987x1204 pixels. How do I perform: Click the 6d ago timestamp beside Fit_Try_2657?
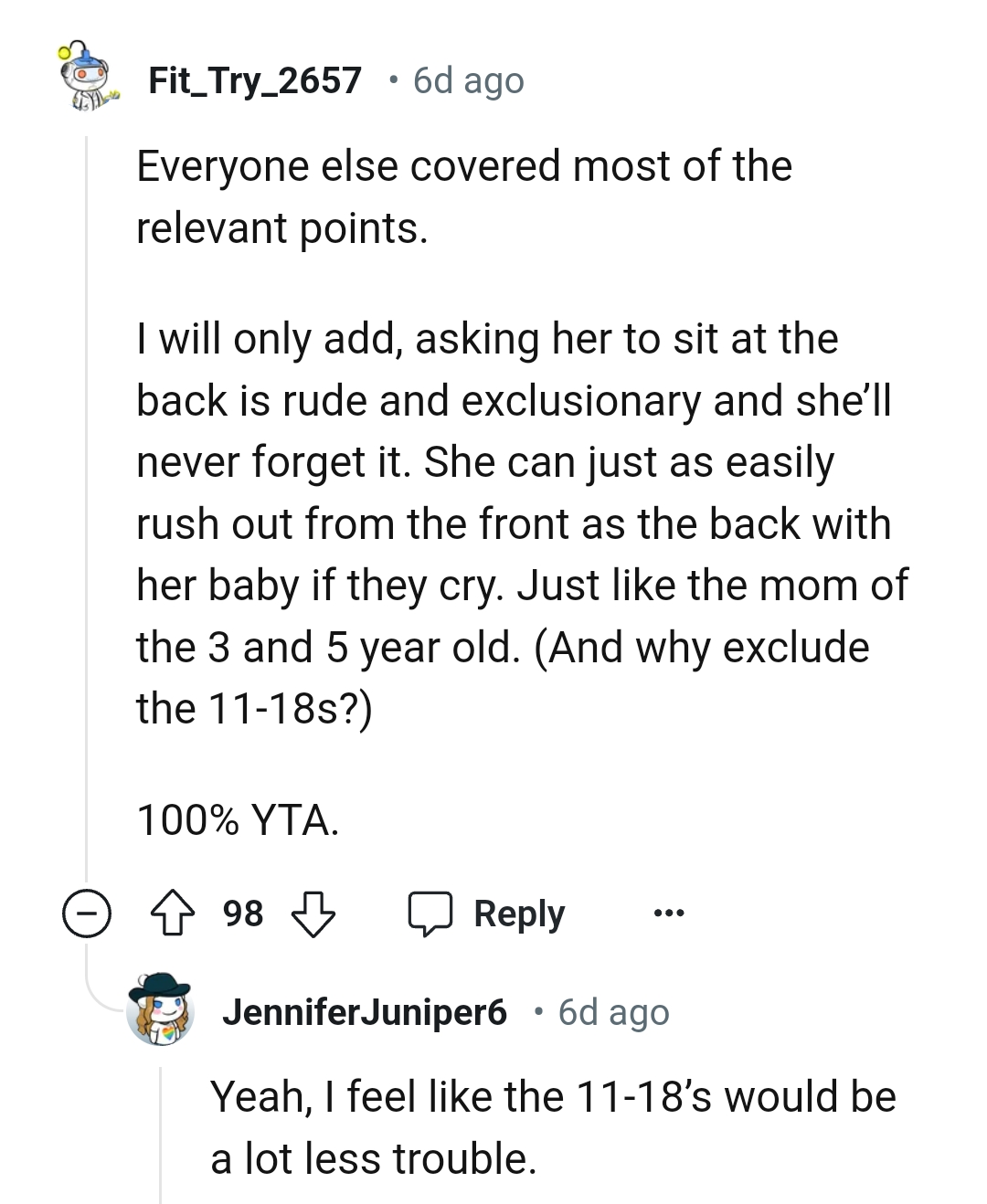(468, 80)
